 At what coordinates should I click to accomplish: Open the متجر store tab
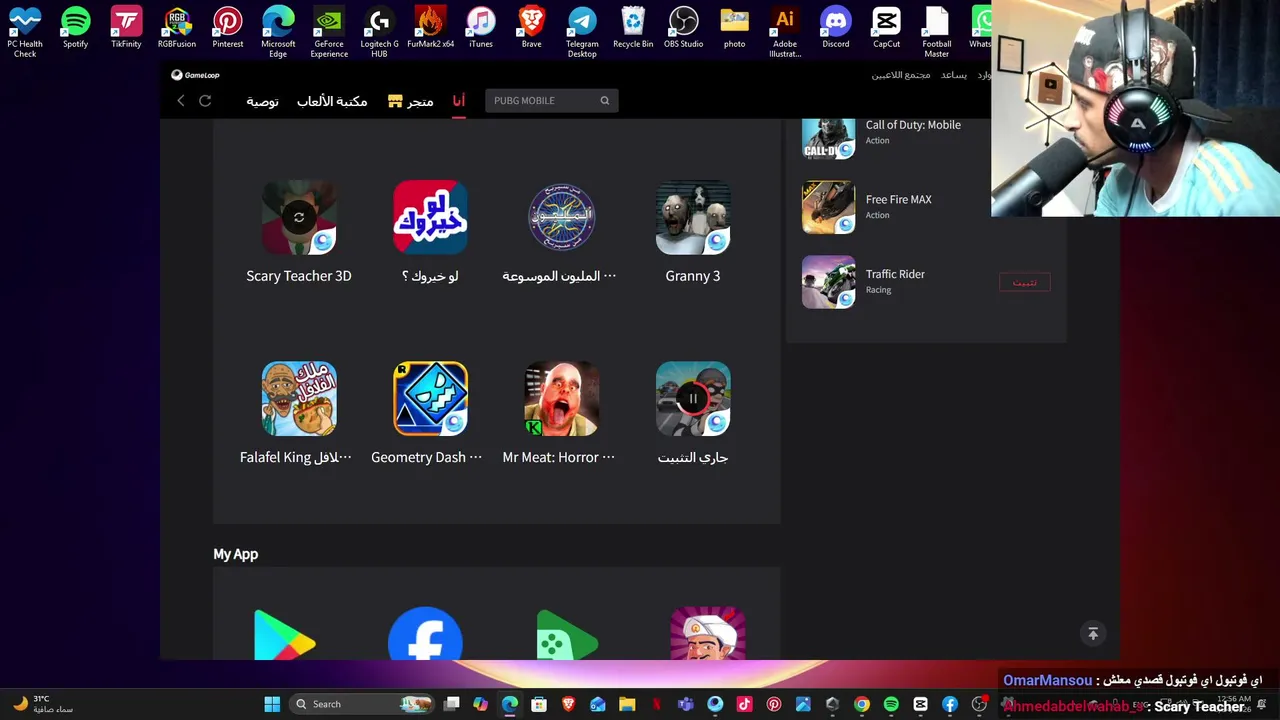point(411,101)
